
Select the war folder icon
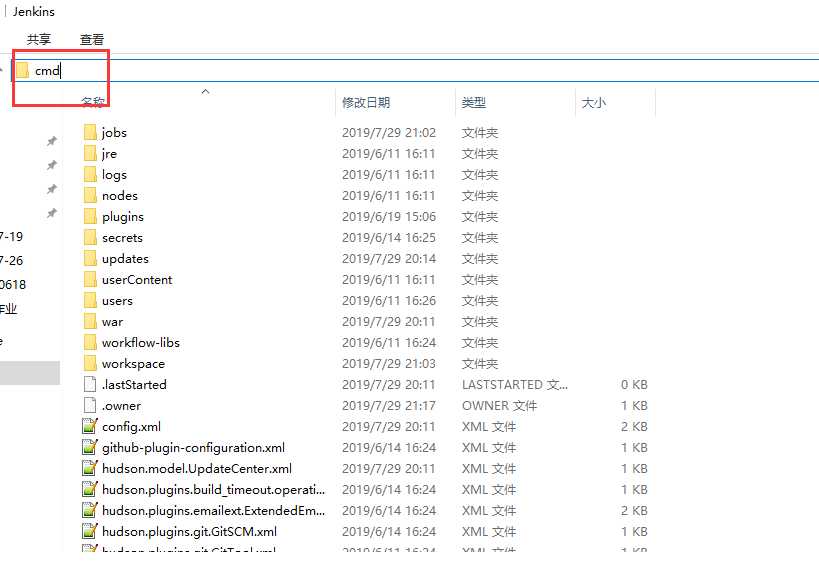pyautogui.click(x=90, y=321)
